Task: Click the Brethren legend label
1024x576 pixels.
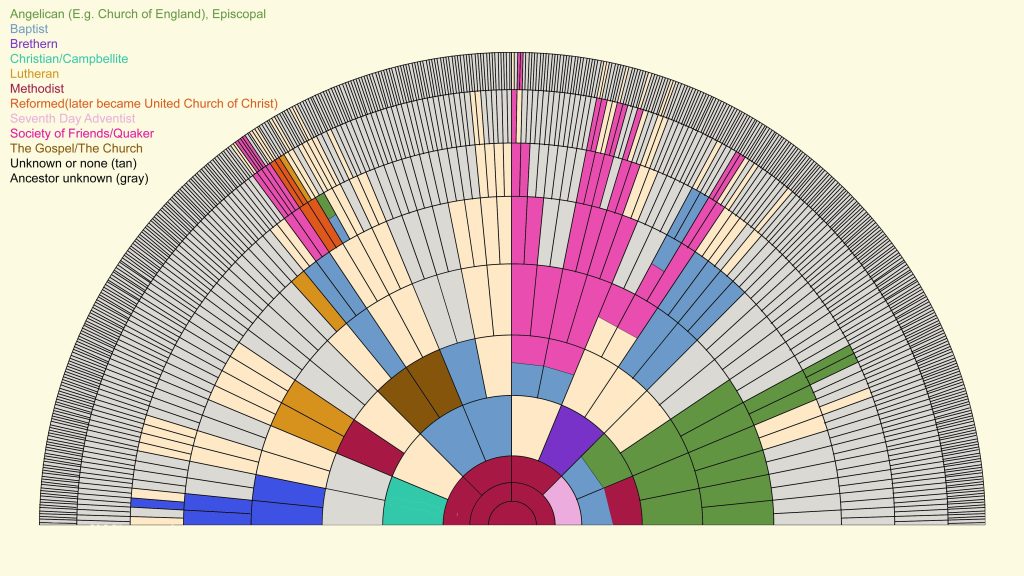Action: point(34,44)
